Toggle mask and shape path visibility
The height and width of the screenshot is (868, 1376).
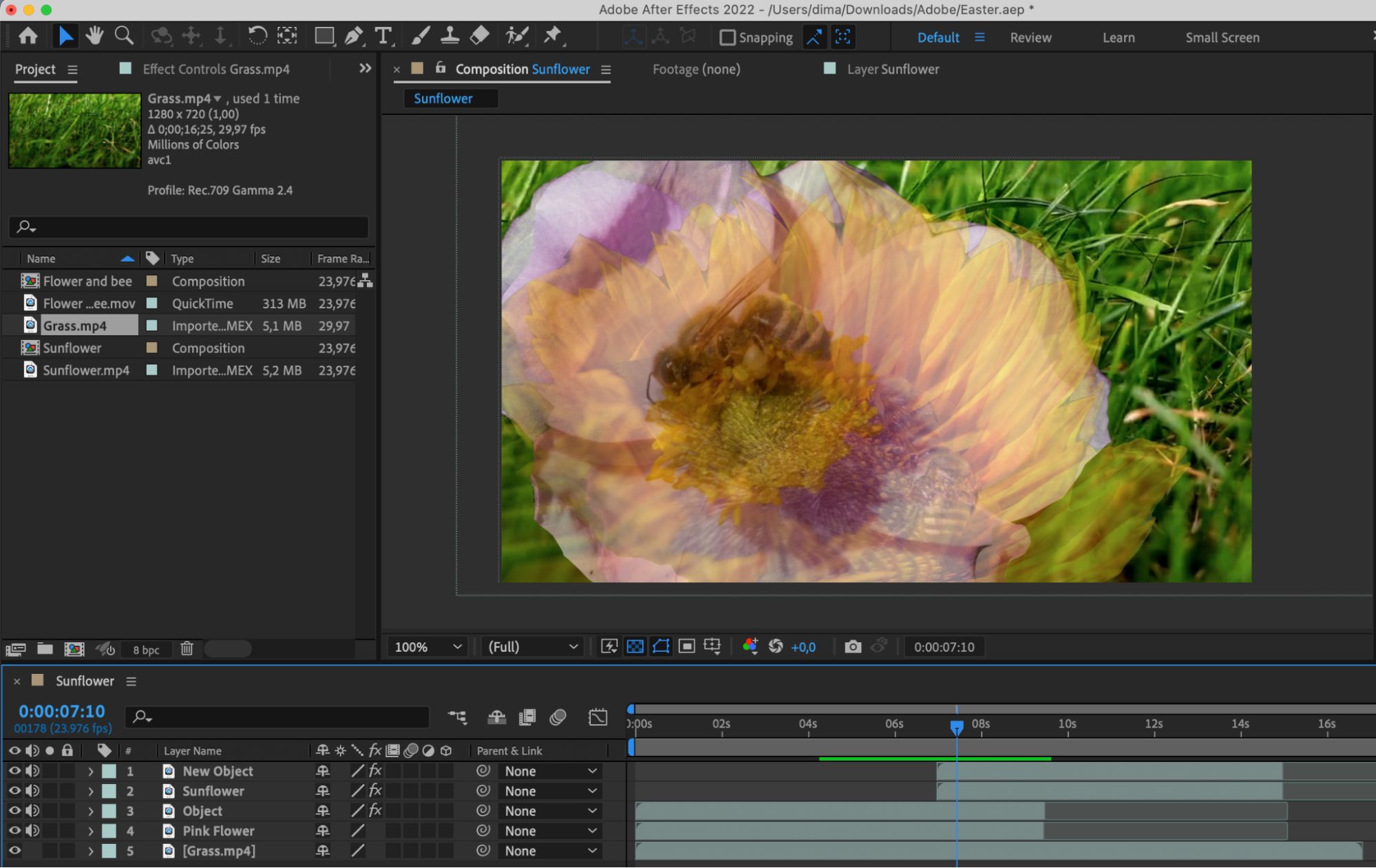(x=661, y=646)
